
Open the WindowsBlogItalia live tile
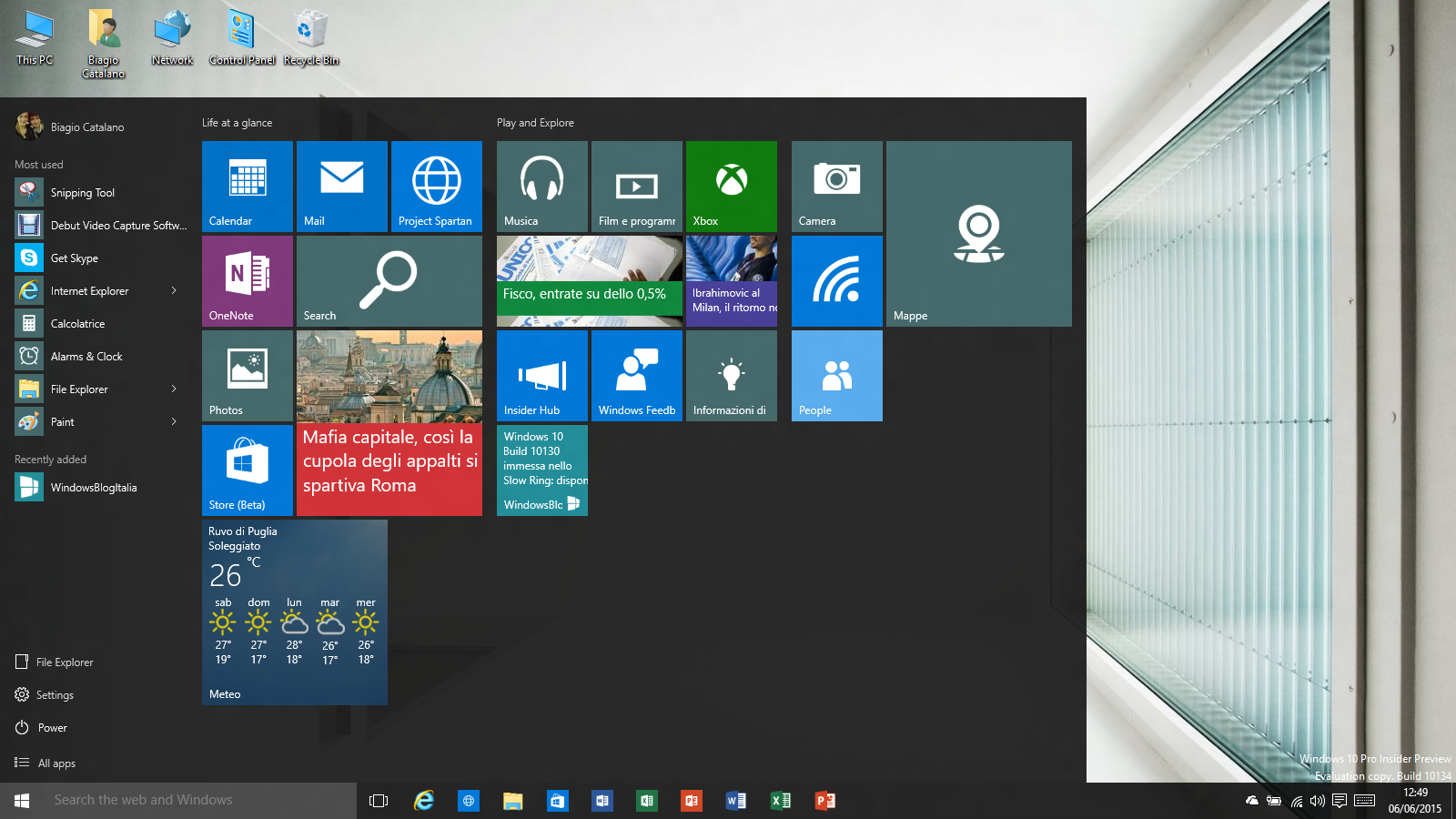[x=542, y=470]
